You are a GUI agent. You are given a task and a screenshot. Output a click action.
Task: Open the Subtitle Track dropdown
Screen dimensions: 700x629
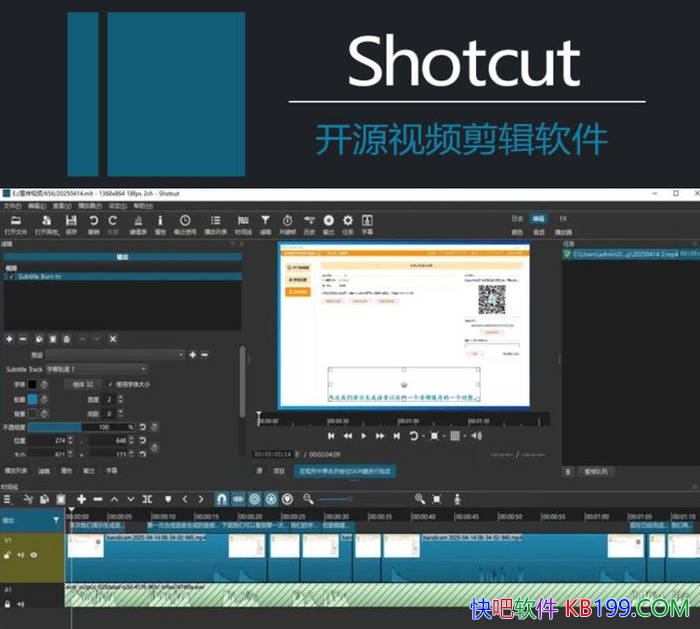(96, 369)
